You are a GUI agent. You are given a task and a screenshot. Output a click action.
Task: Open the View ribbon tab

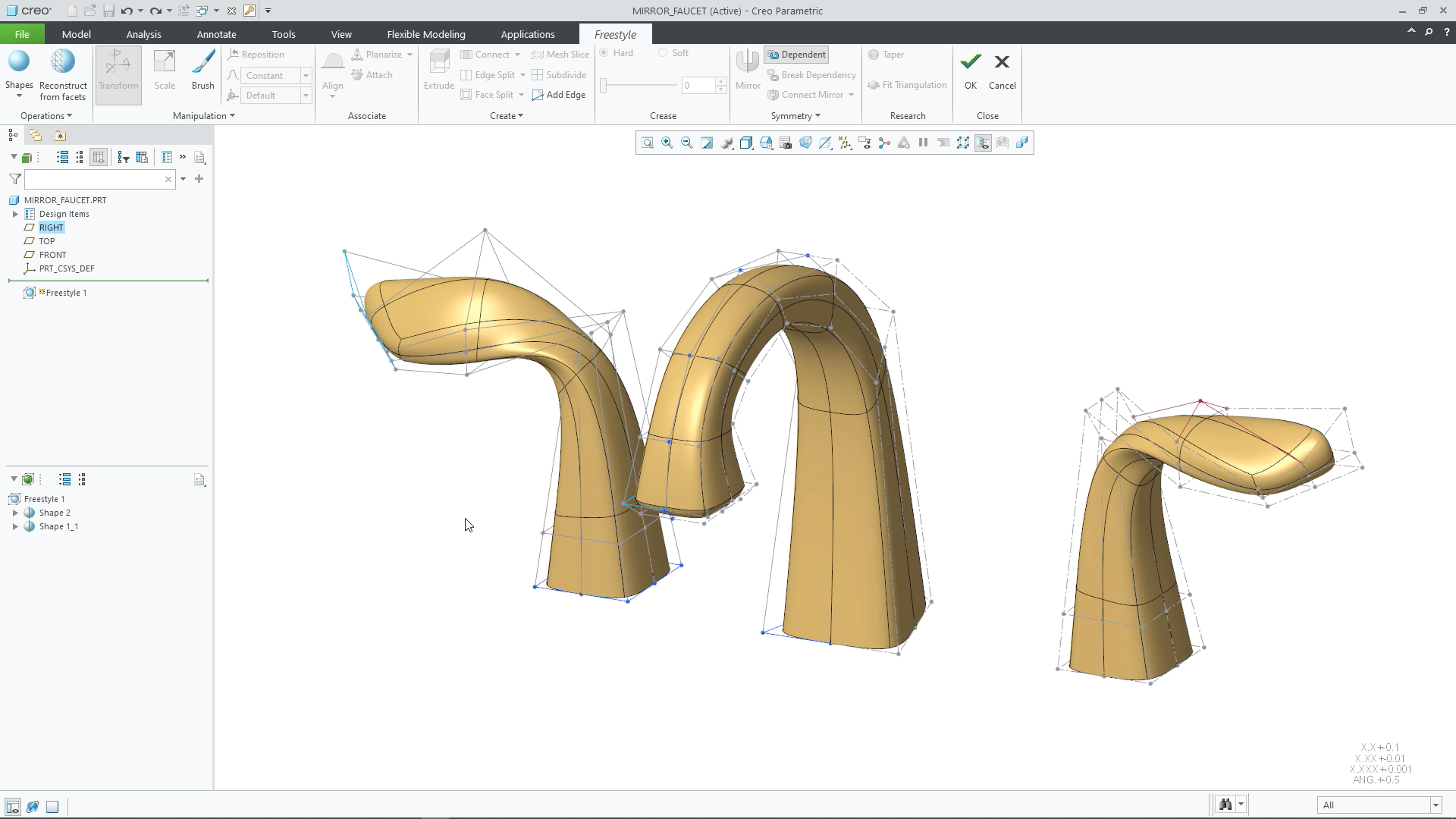coord(341,34)
